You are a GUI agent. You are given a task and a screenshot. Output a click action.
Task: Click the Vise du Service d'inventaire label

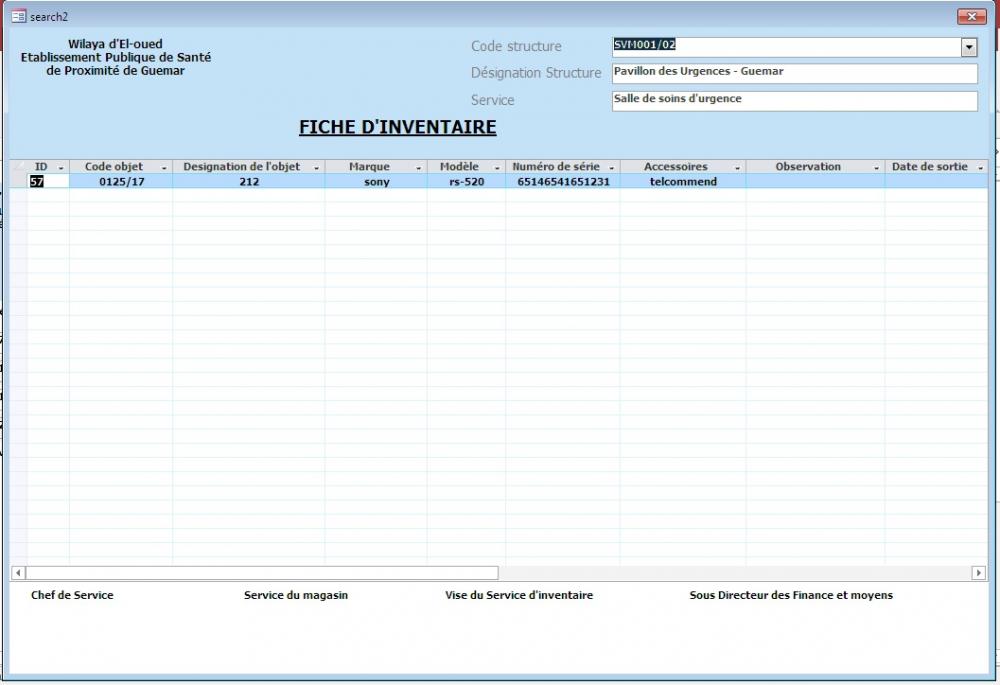pos(519,595)
